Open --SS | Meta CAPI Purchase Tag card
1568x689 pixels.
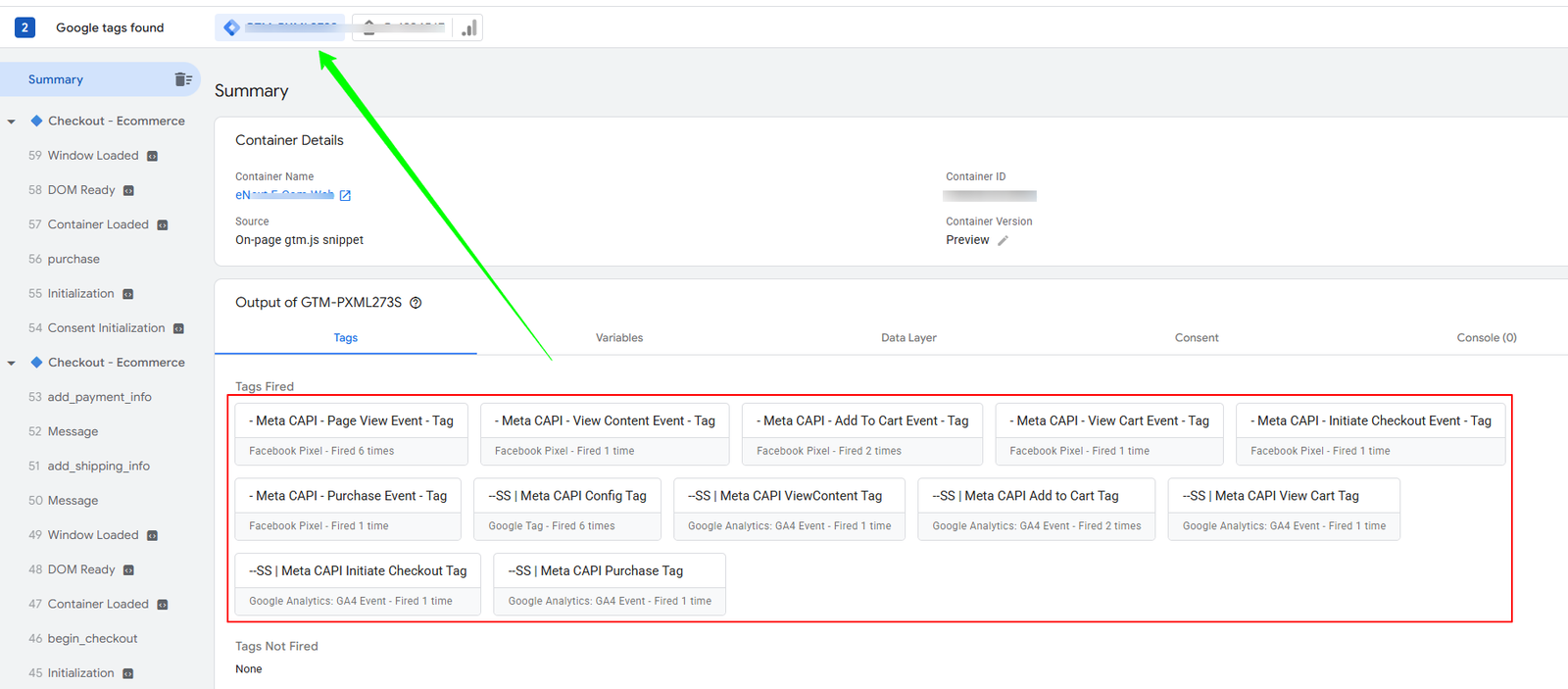pos(610,585)
